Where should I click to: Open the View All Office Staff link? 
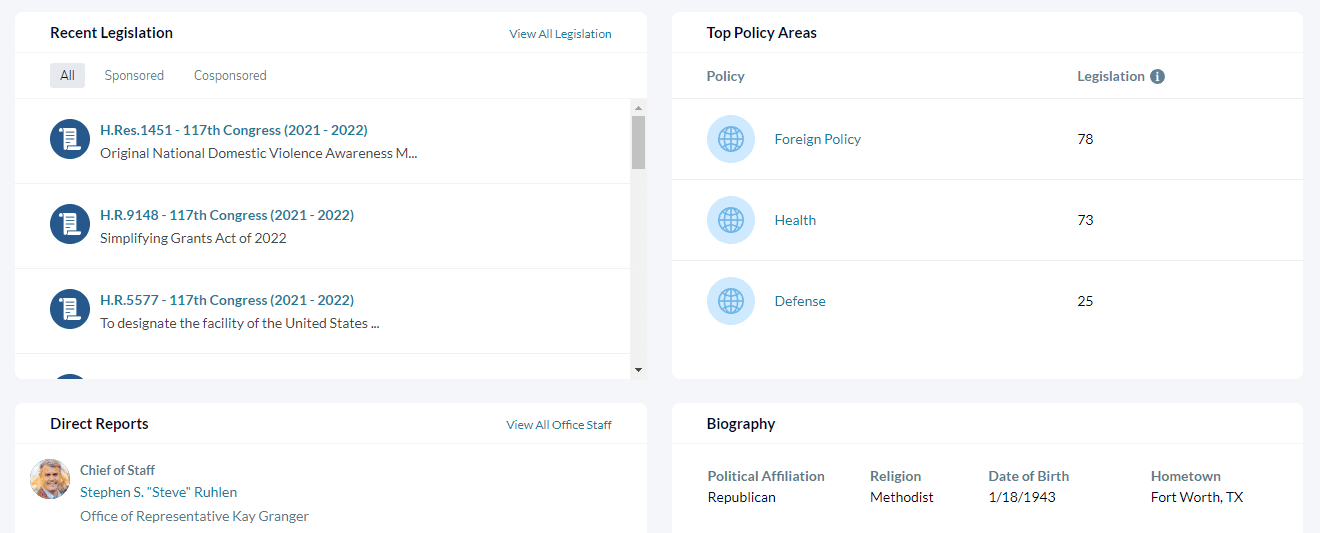(x=559, y=425)
